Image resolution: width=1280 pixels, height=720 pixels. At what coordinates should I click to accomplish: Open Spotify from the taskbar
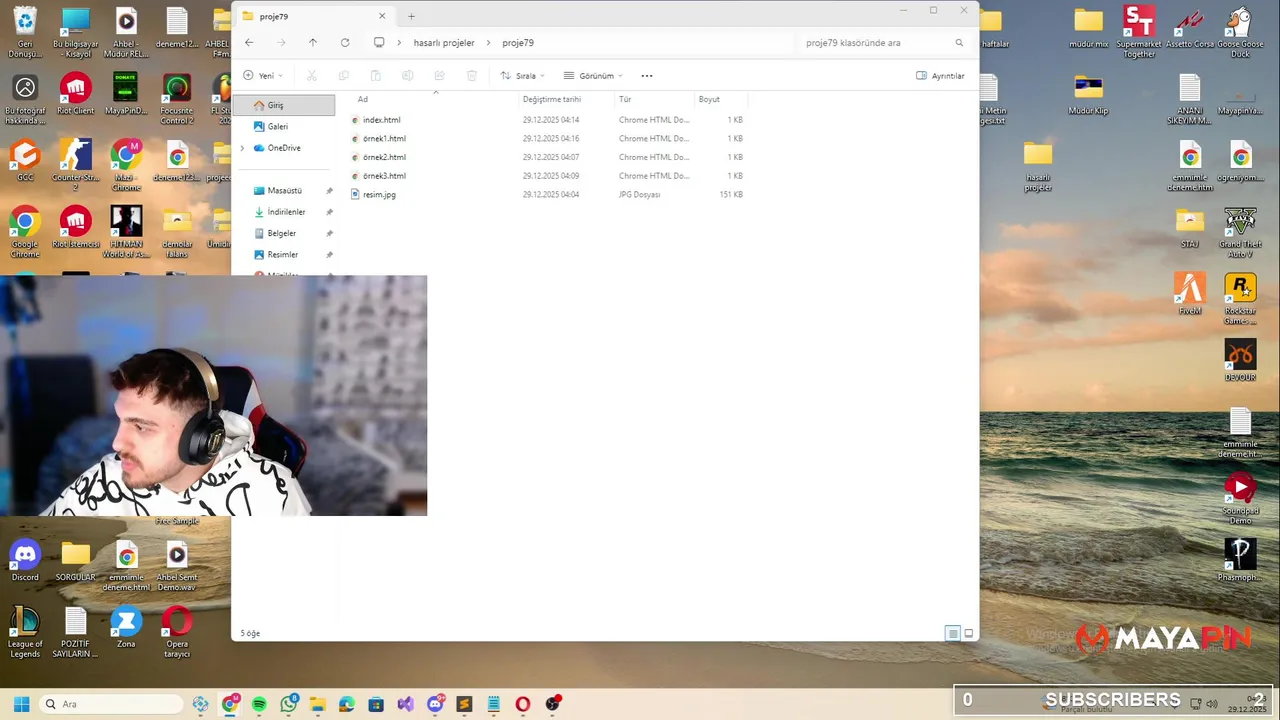click(x=259, y=704)
